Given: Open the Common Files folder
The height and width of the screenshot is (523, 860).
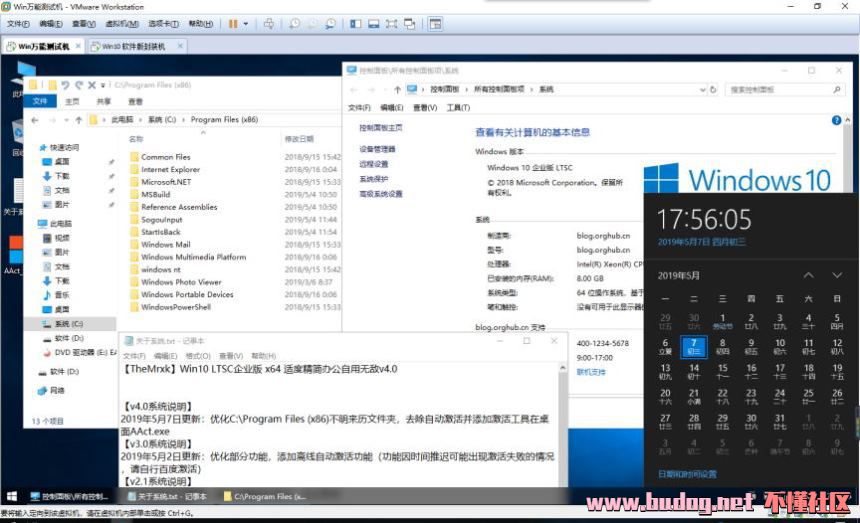Looking at the screenshot, I should [165, 157].
